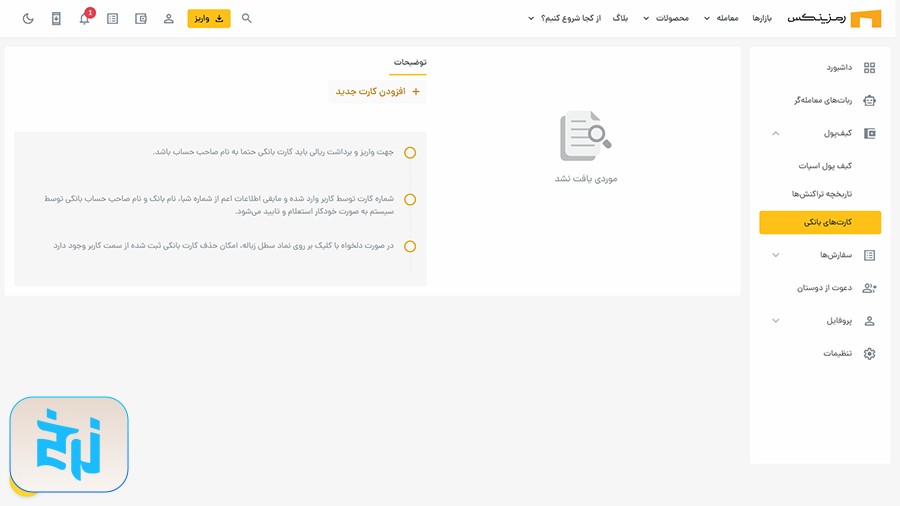The width and height of the screenshot is (900, 506).
Task: Click the mobile app download icon
Action: tap(56, 18)
